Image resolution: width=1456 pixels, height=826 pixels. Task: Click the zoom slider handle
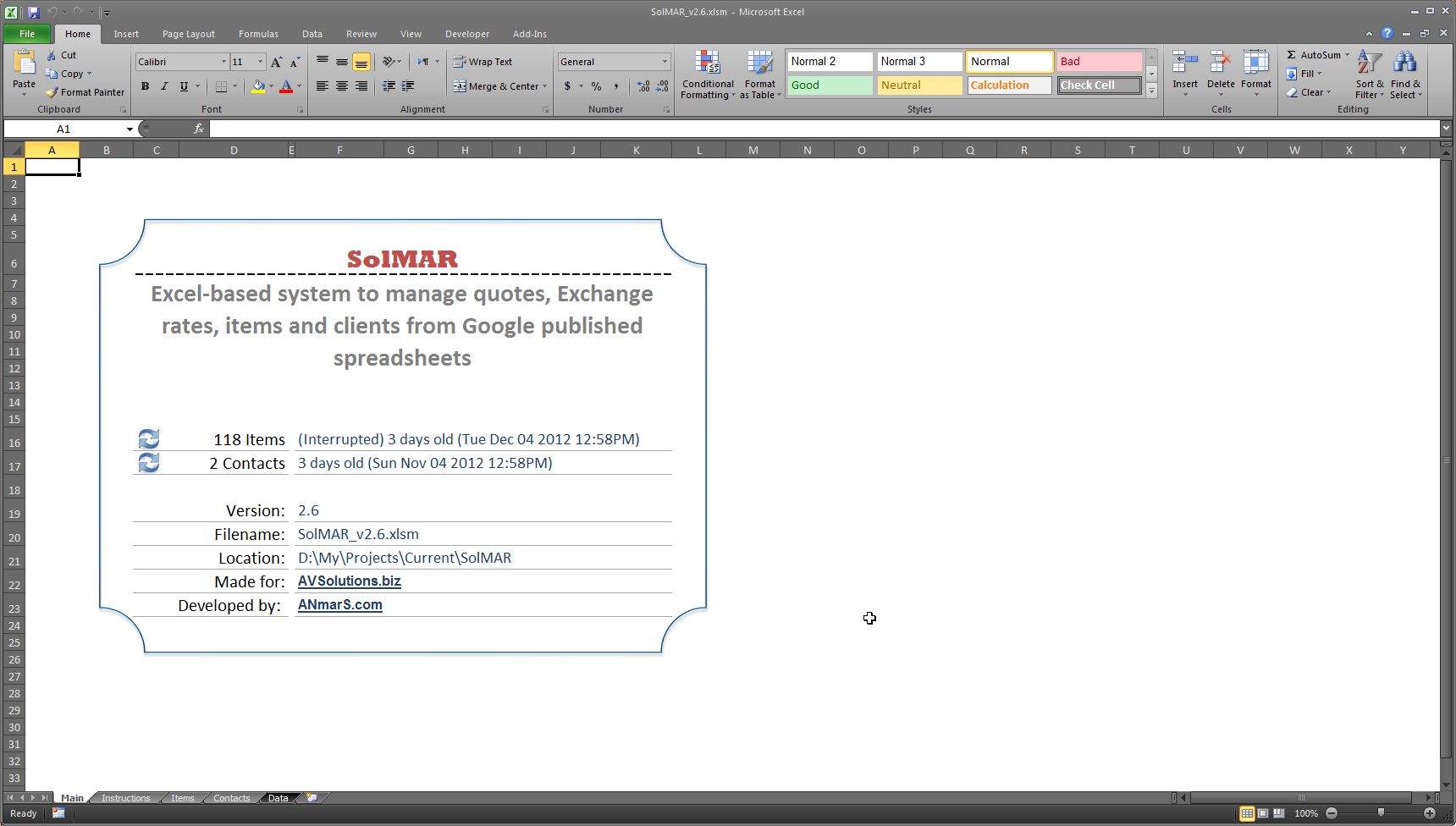[x=1381, y=813]
